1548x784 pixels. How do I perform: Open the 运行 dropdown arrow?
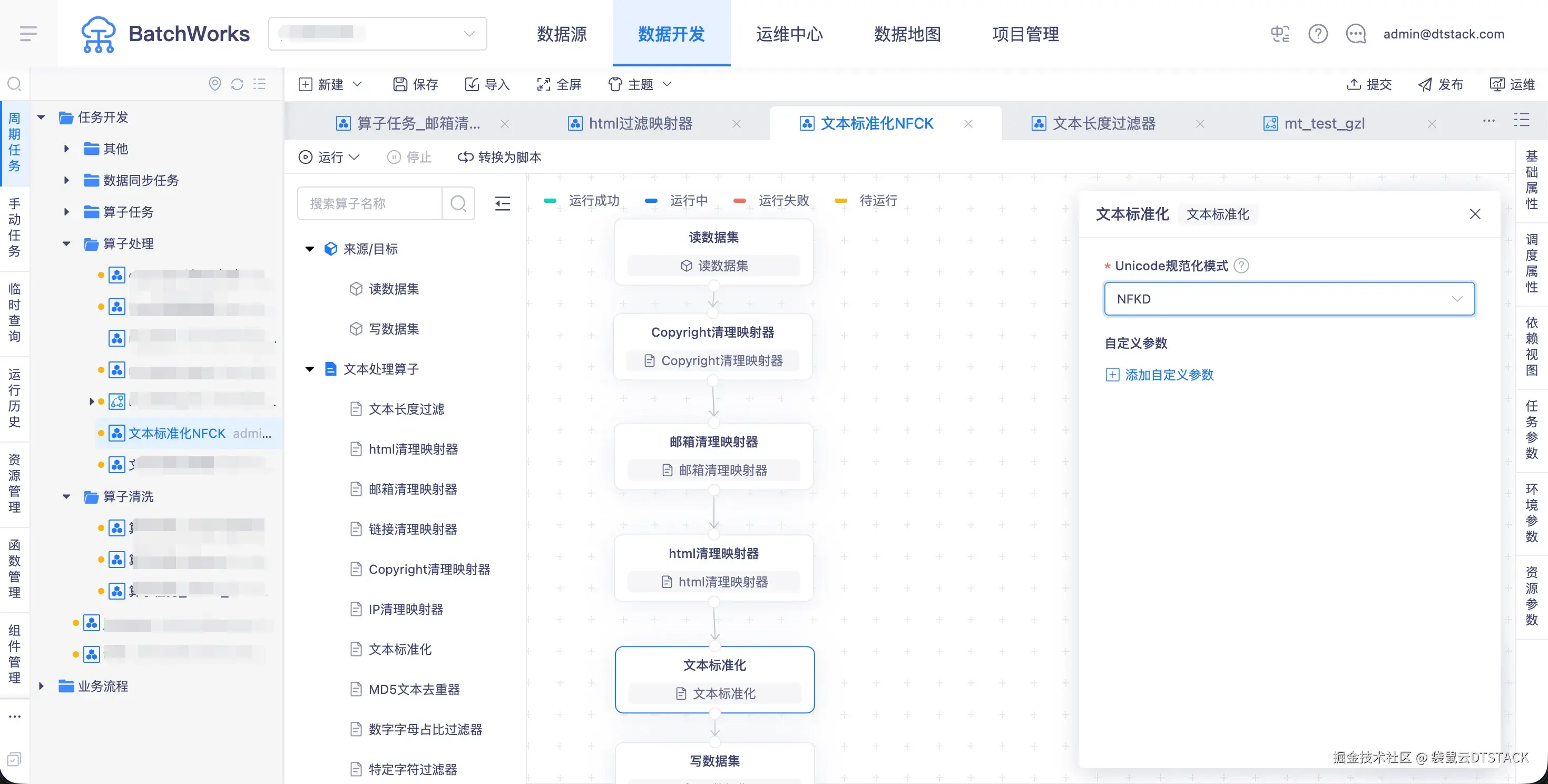(355, 158)
